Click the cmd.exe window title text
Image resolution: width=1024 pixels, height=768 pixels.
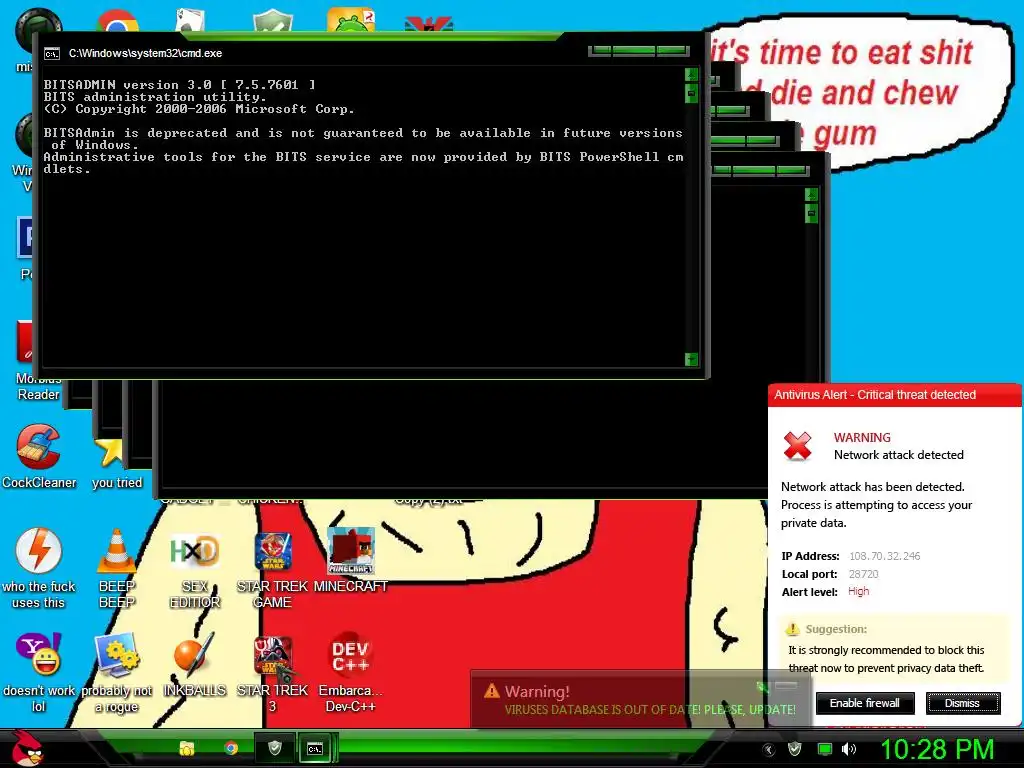click(x=146, y=54)
